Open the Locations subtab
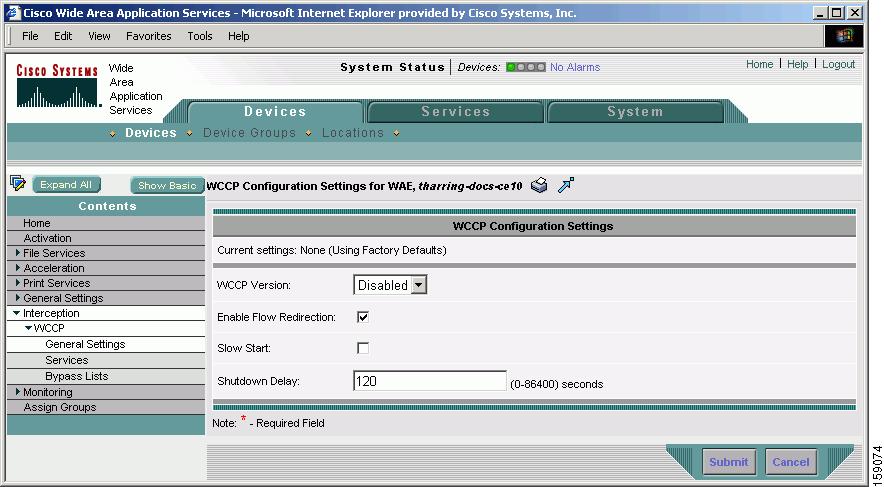Viewport: 884px width, 487px height. pyautogui.click(x=353, y=133)
